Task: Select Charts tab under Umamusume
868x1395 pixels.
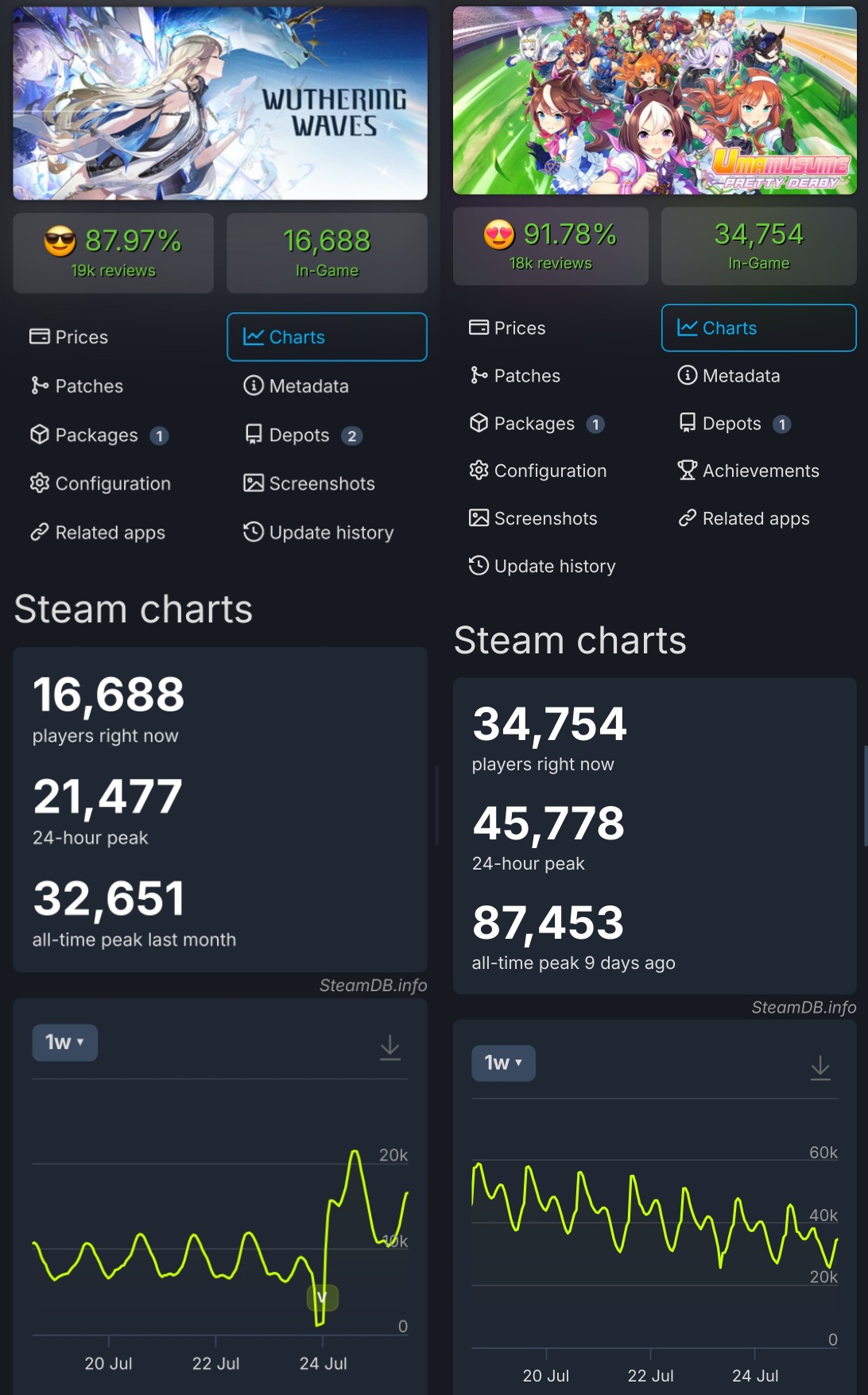Action: [x=758, y=327]
